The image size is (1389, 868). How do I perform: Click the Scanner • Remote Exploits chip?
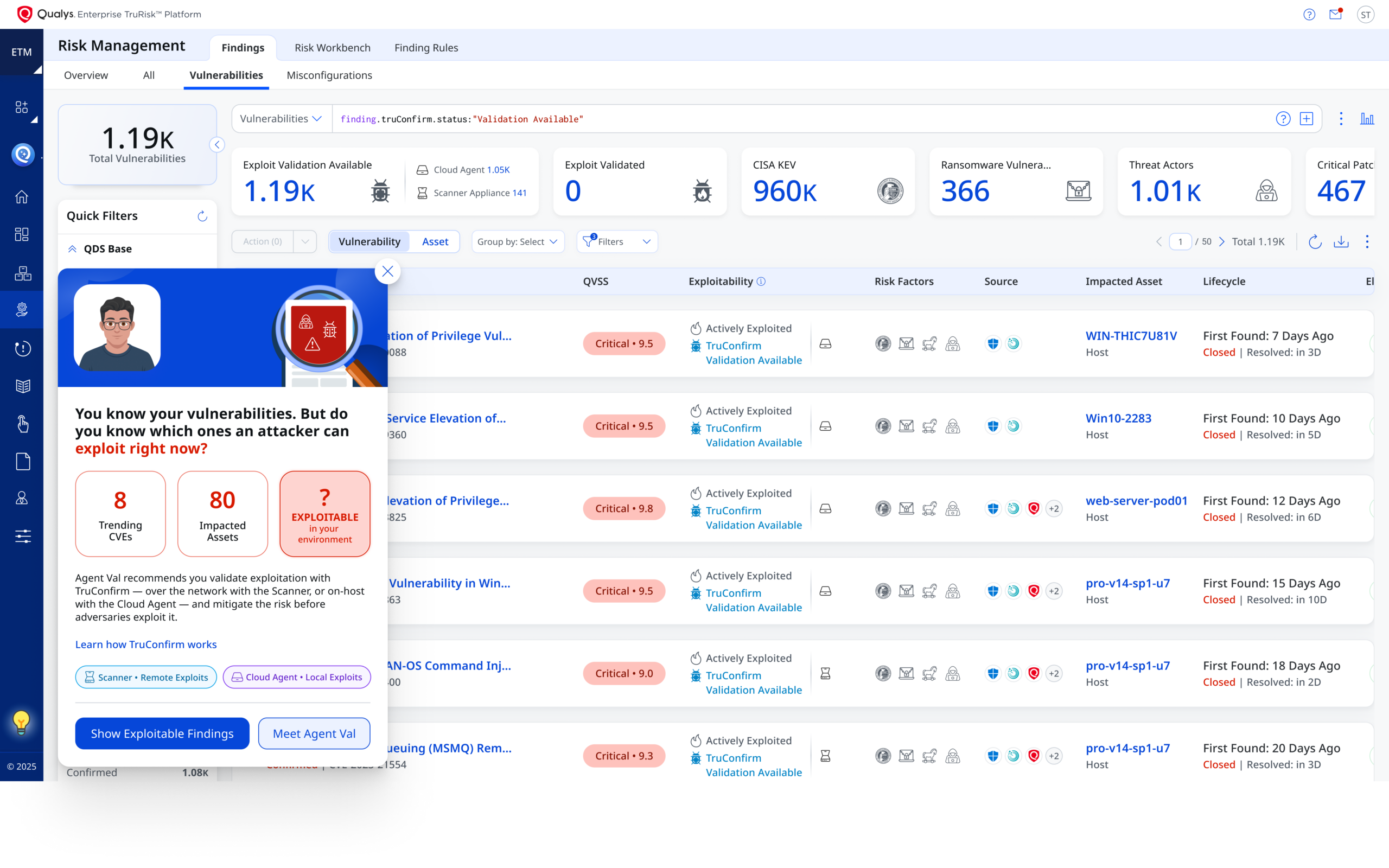click(x=146, y=677)
